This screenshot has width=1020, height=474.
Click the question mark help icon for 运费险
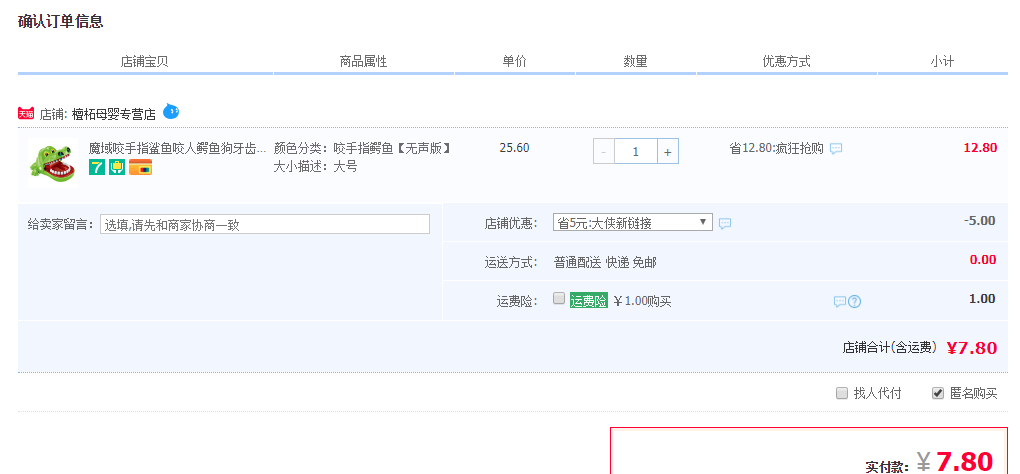(x=855, y=302)
